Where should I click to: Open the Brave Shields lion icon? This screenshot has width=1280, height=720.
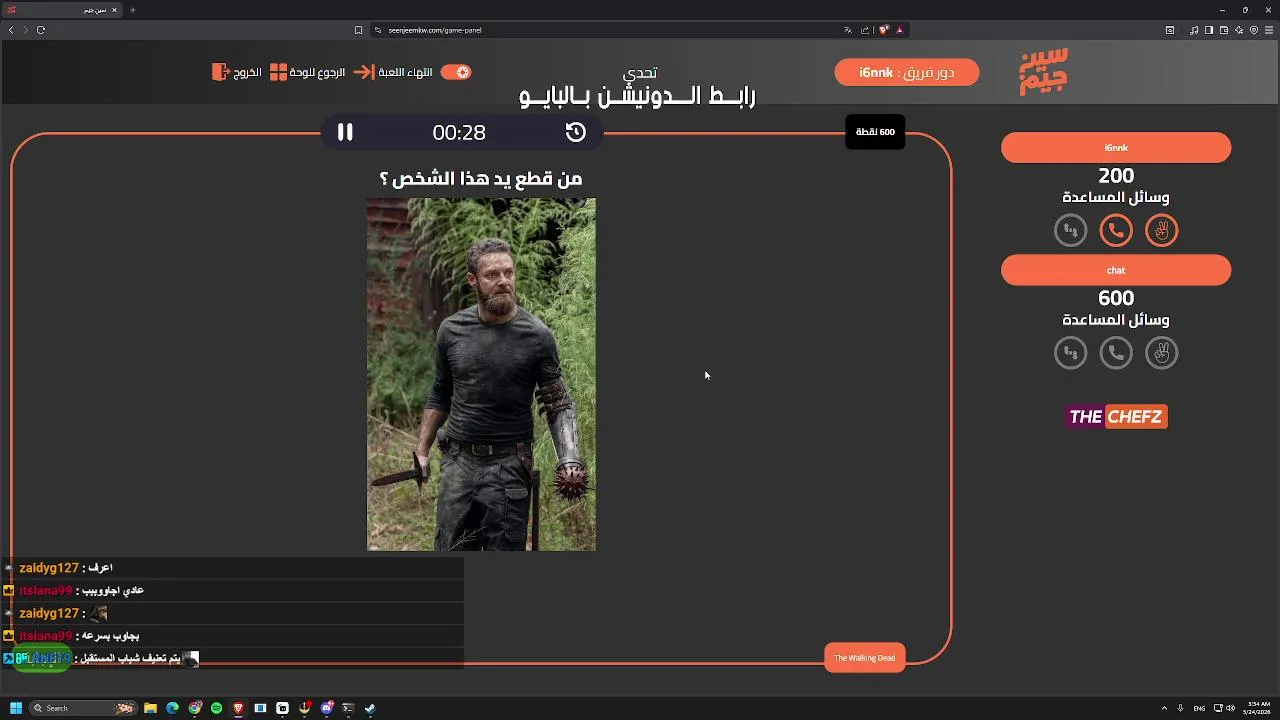[x=883, y=30]
